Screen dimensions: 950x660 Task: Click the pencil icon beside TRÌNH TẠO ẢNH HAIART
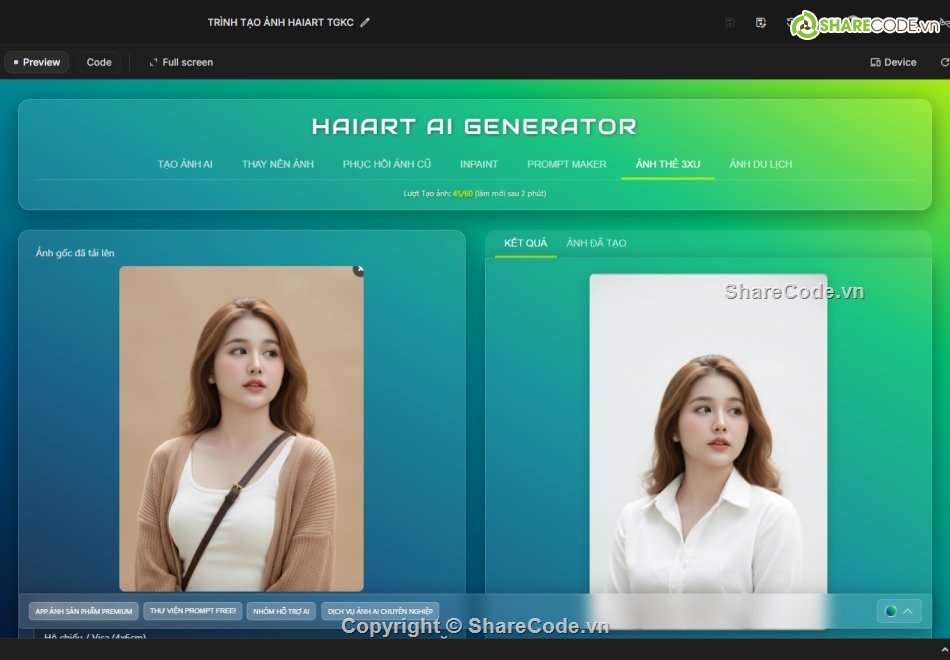tap(364, 22)
